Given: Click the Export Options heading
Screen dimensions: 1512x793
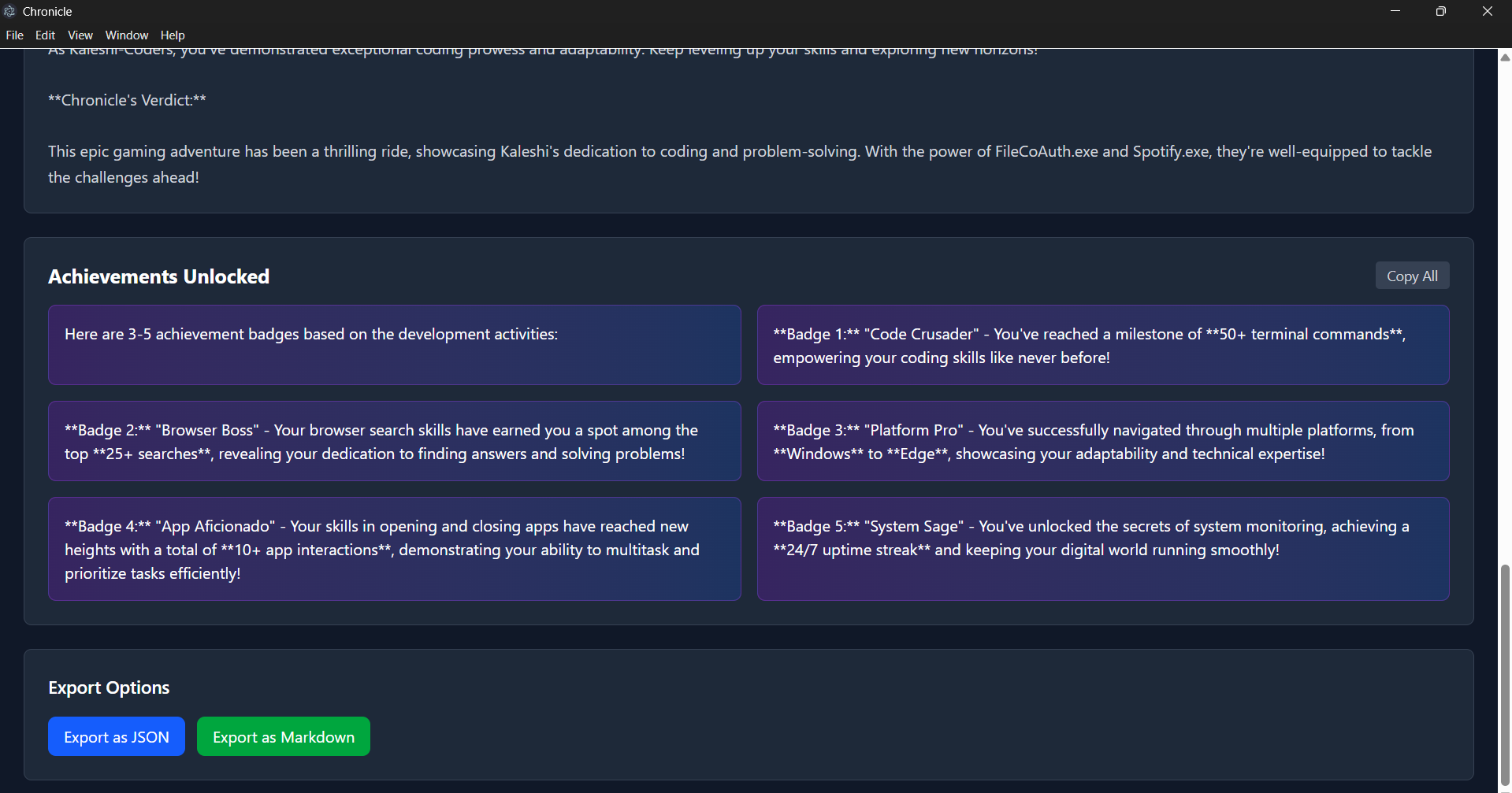Looking at the screenshot, I should pyautogui.click(x=109, y=687).
